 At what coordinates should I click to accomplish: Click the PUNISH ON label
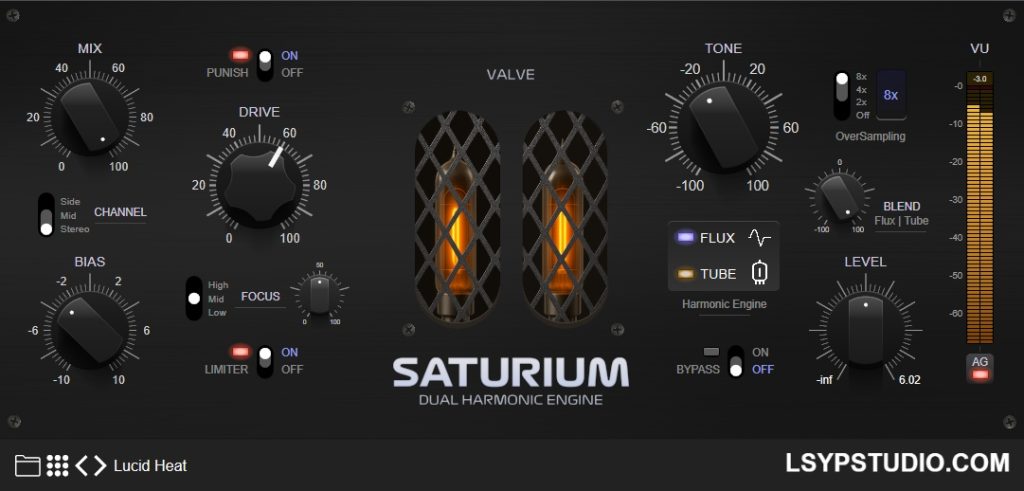tap(289, 55)
